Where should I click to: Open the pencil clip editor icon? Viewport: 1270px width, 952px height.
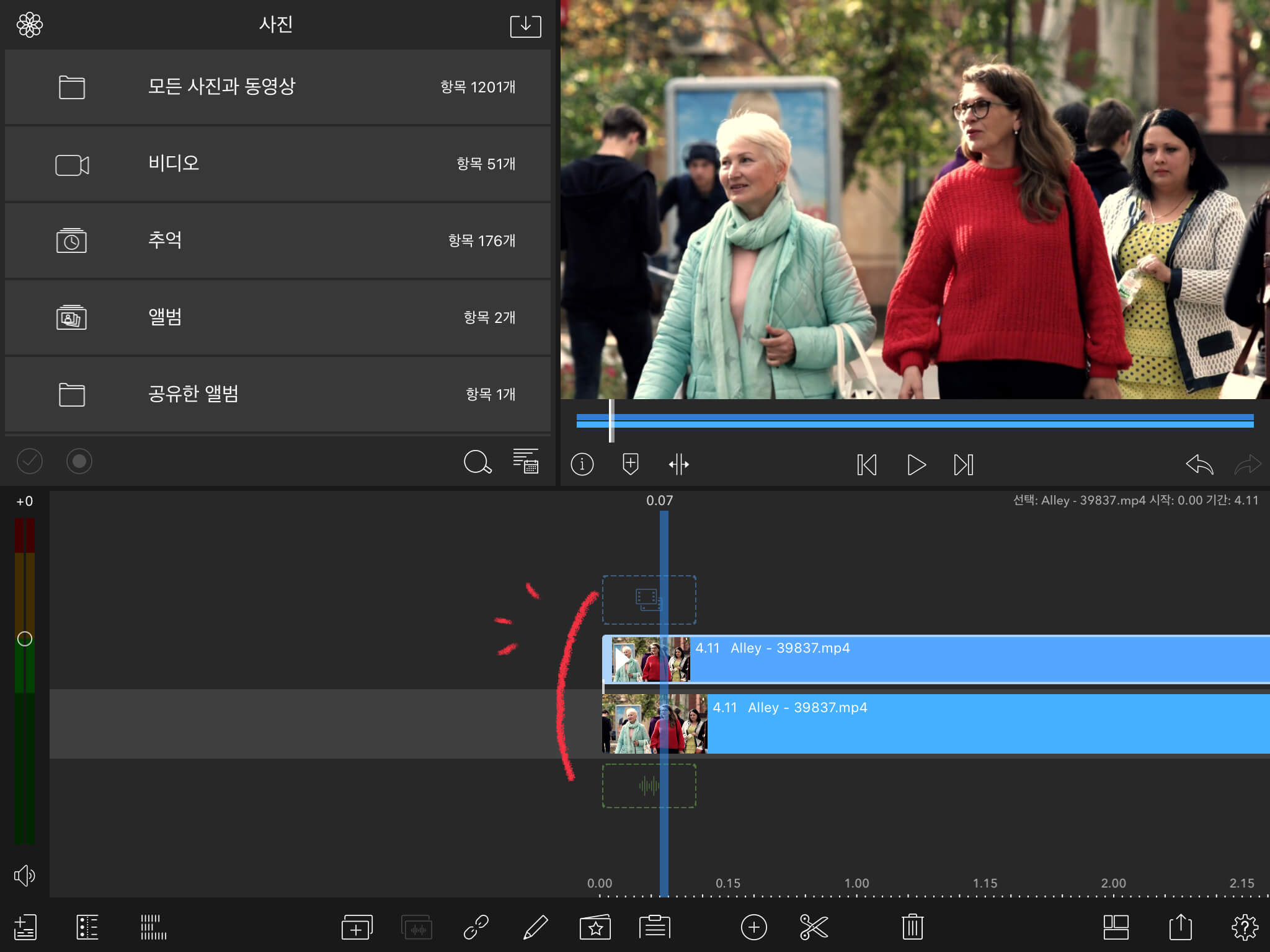point(535,927)
